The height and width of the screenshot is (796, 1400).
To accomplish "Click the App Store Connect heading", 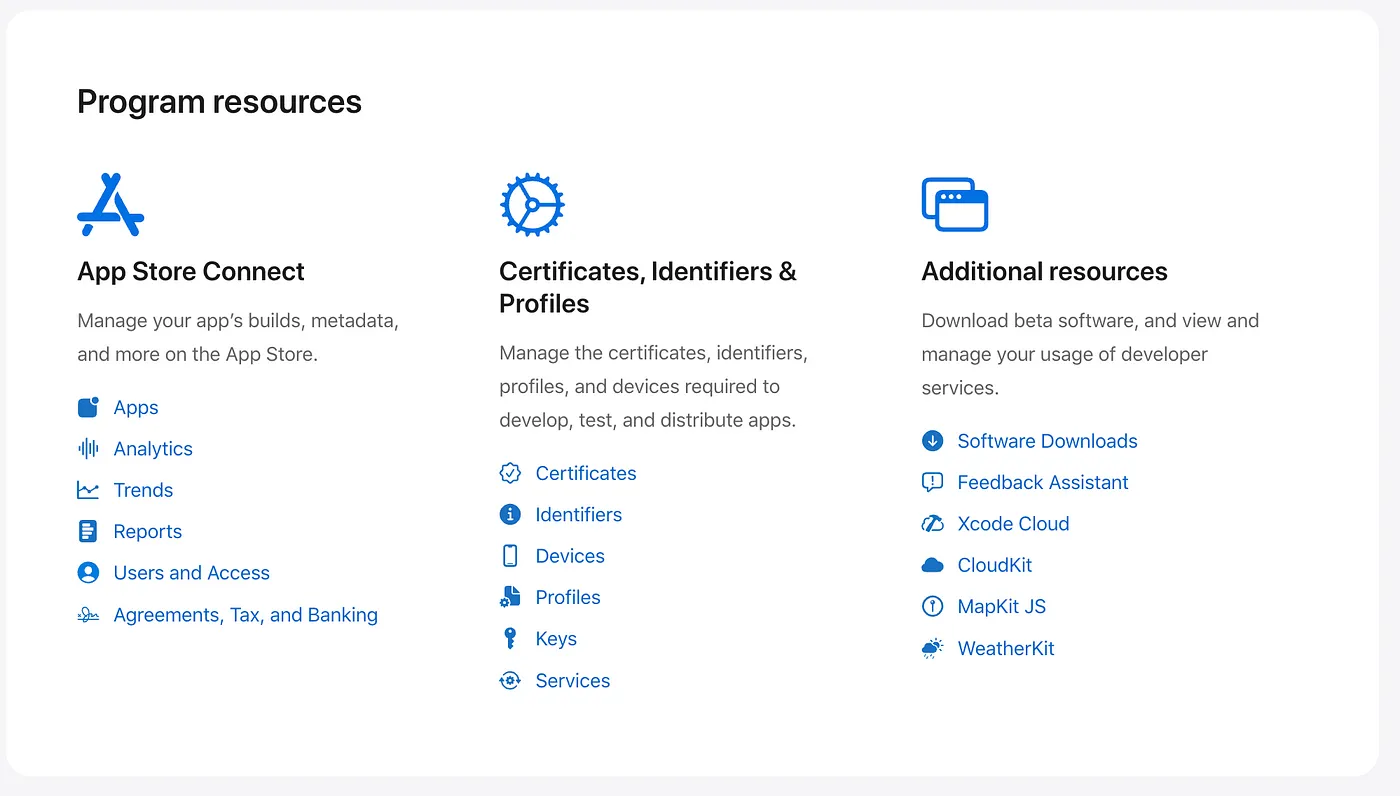I will [191, 271].
